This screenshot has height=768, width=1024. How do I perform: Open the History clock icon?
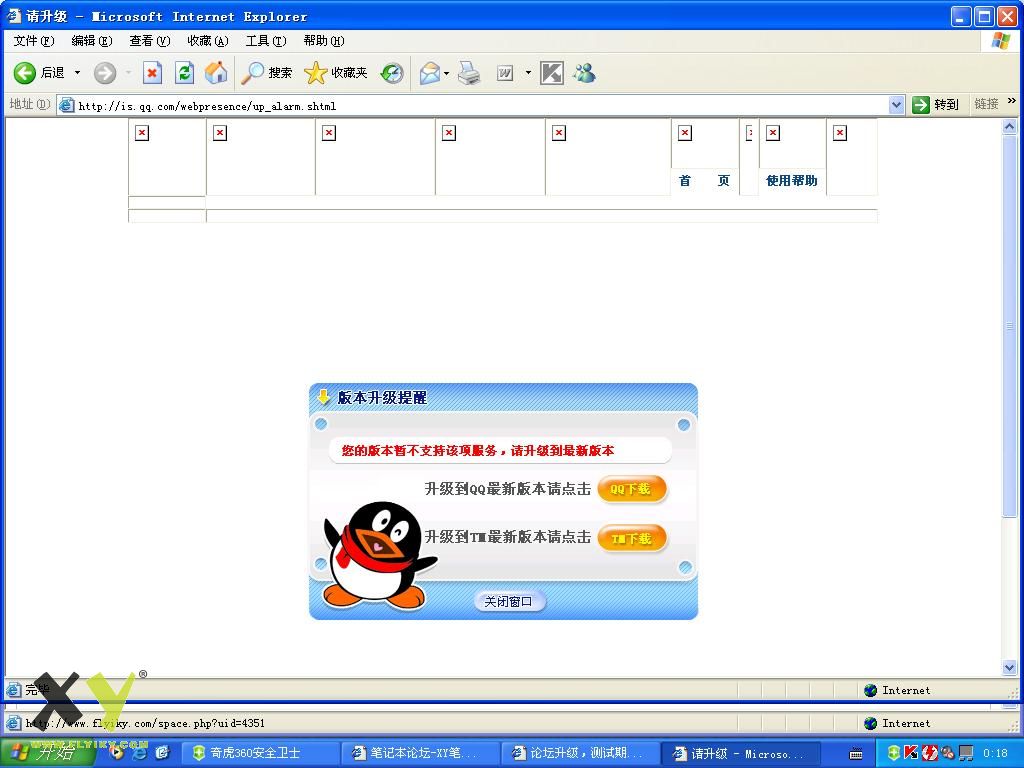[392, 72]
